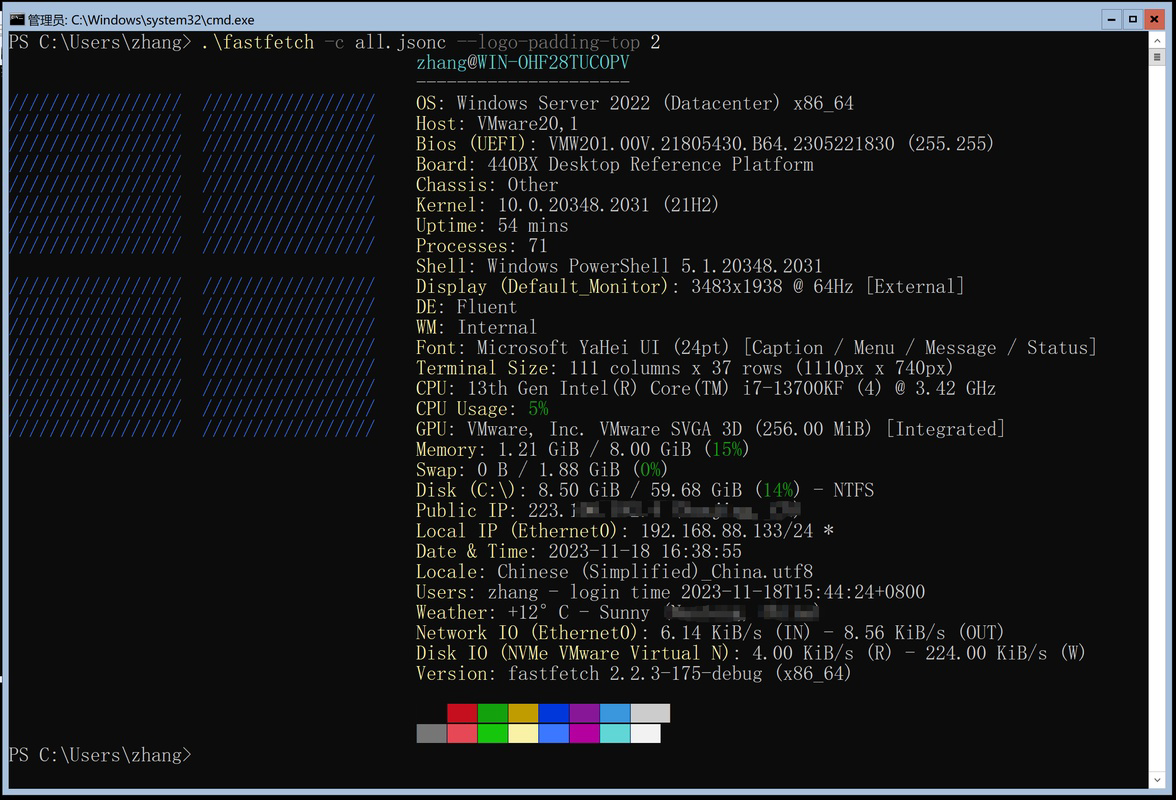Click the Chassis: Other line
1176x800 pixels.
click(487, 184)
